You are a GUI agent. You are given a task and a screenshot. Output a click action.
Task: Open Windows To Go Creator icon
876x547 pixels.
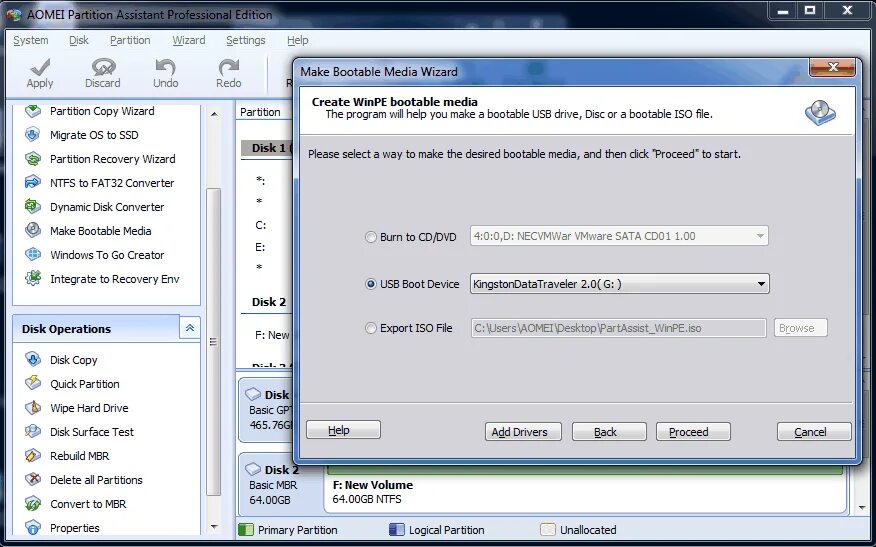(33, 254)
